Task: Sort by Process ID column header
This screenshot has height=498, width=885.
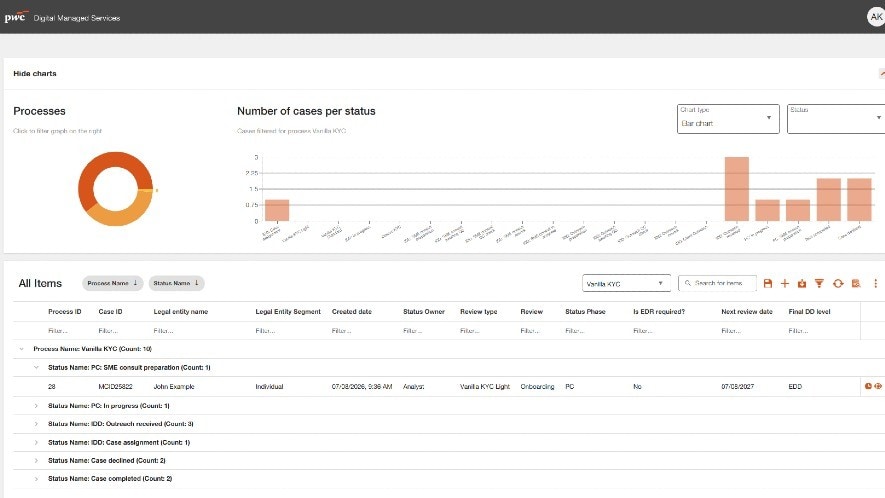Action: tap(64, 312)
